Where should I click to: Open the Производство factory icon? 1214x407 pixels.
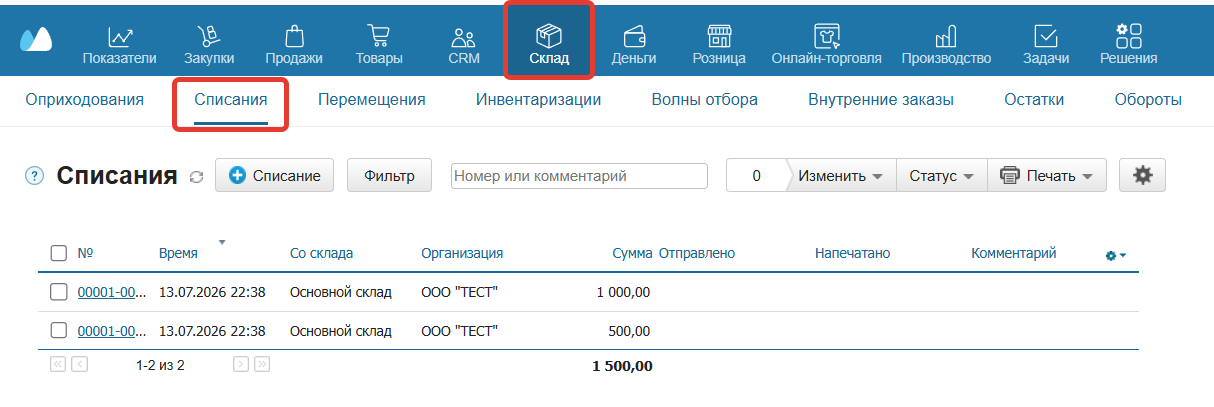[945, 37]
